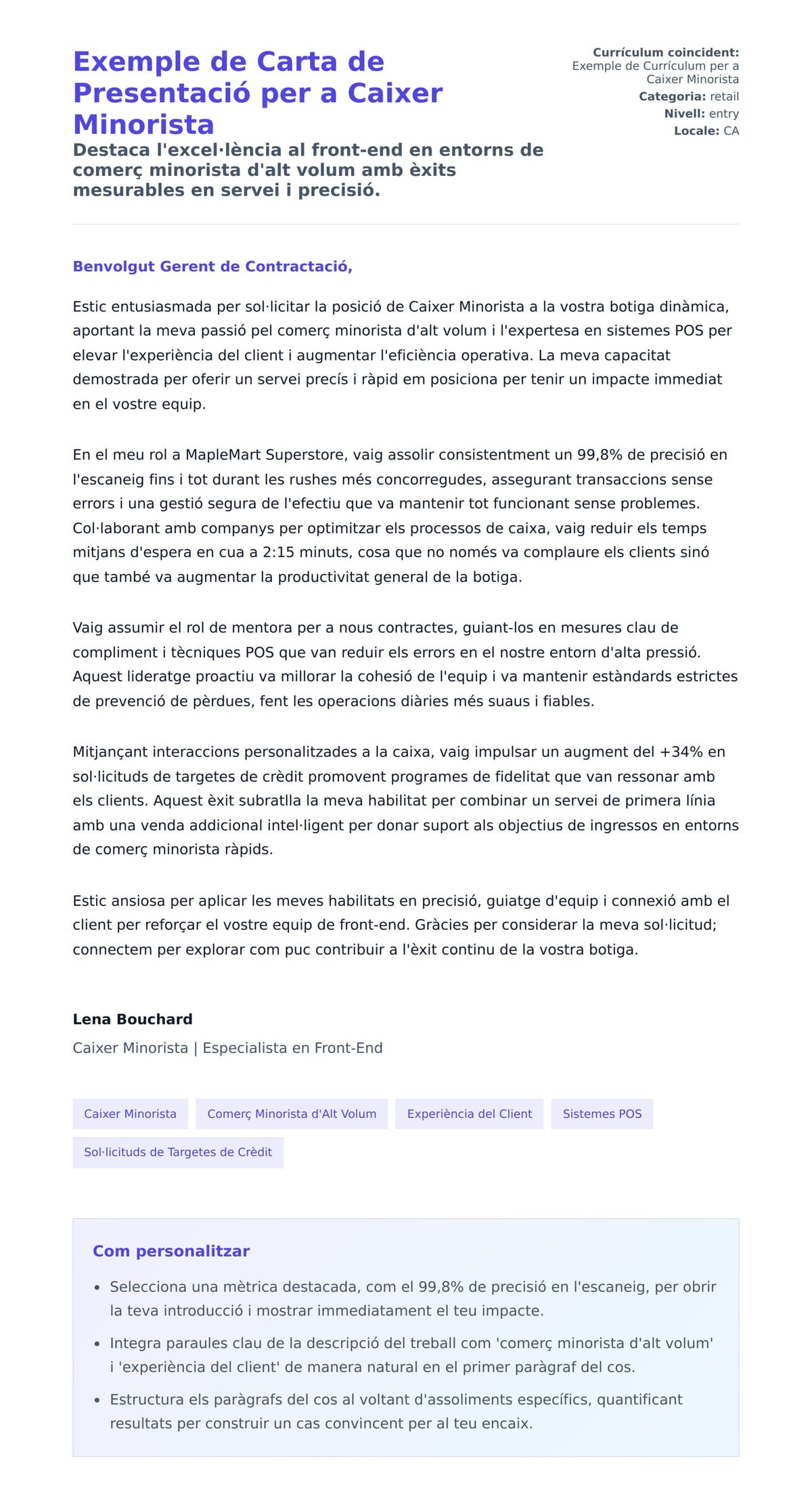This screenshot has height=1503, width=812.
Task: Select the 'Comerç Minorista d'Alt Volum' tag
Action: point(292,1114)
